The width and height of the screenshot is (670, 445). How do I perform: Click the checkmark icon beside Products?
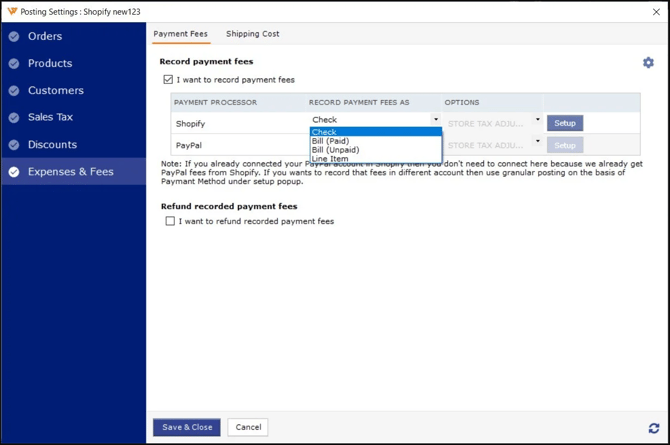coord(14,63)
